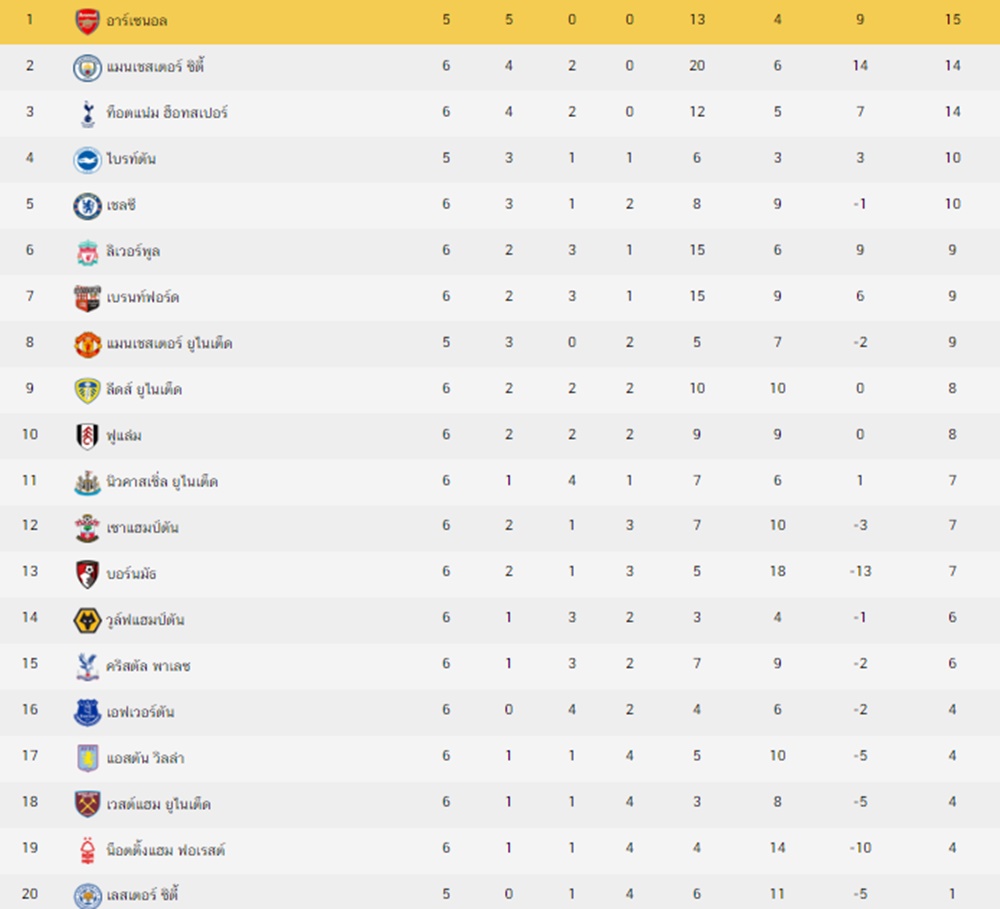Click the Arsenal club crest

[x=87, y=22]
